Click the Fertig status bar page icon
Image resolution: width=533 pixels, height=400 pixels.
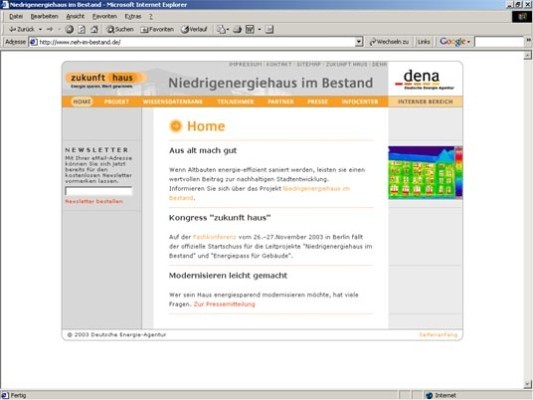click(x=4, y=395)
